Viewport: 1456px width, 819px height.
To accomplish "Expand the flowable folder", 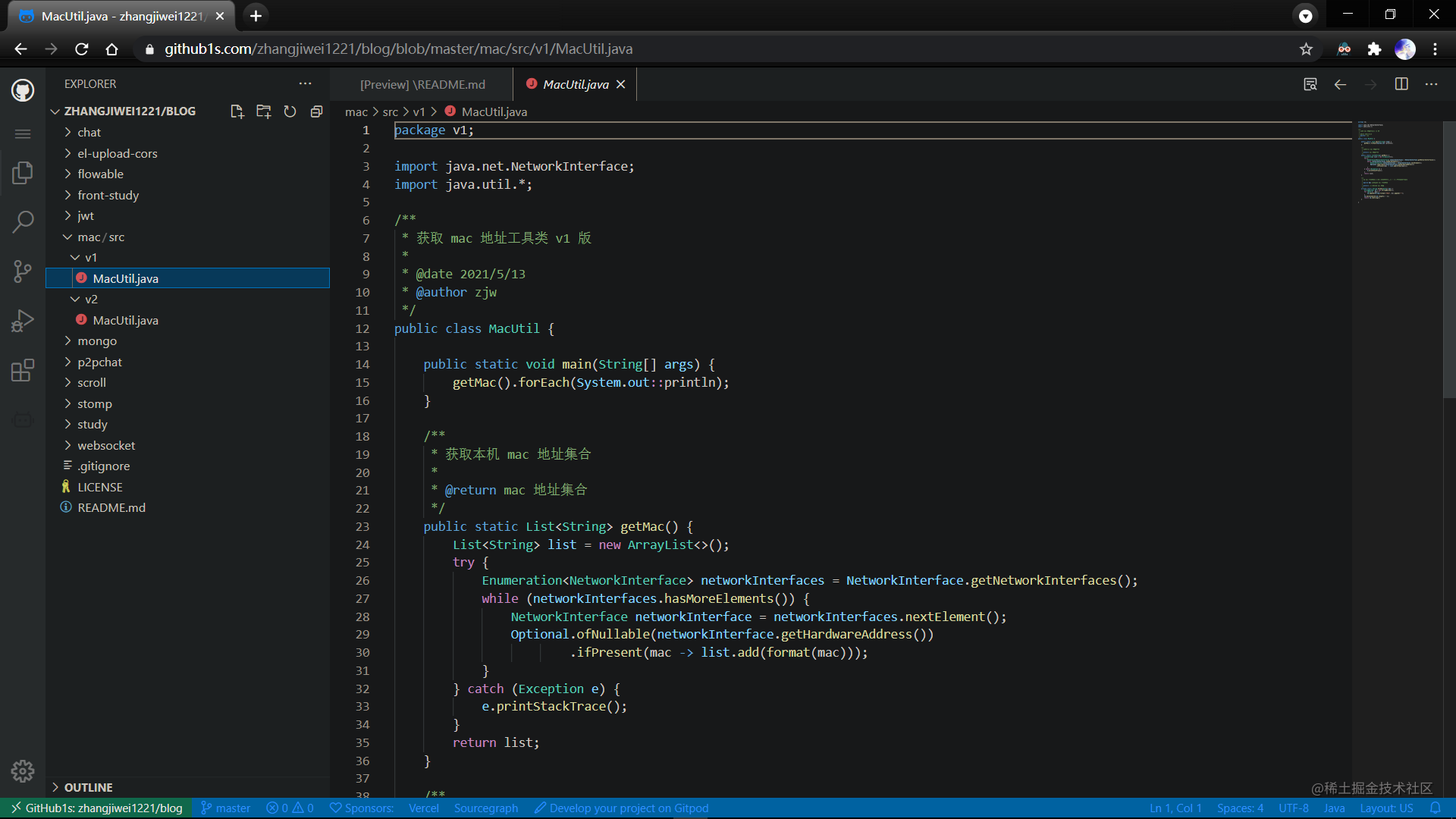I will (x=188, y=174).
